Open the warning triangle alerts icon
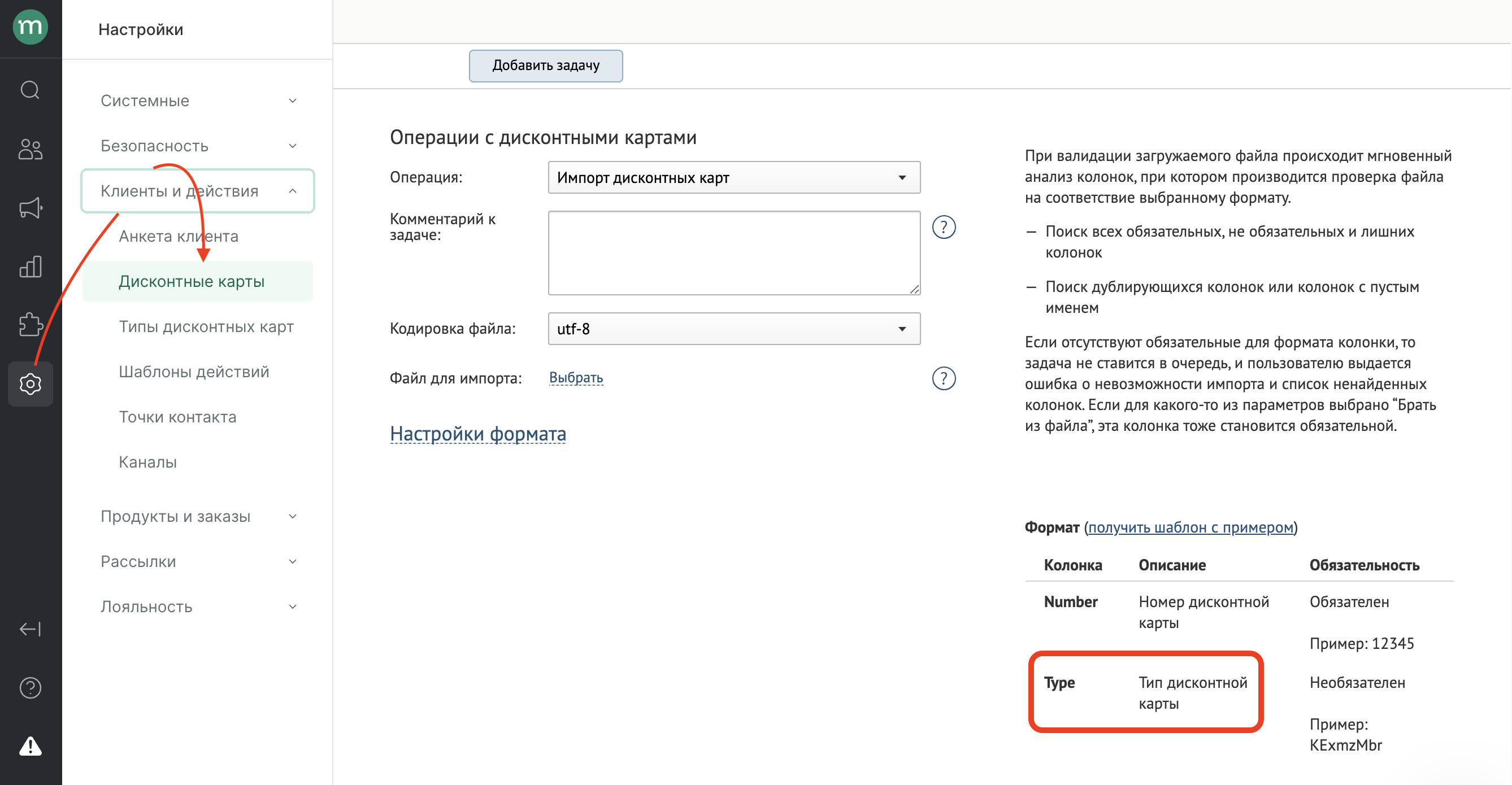Image resolution: width=1512 pixels, height=785 pixels. click(30, 746)
